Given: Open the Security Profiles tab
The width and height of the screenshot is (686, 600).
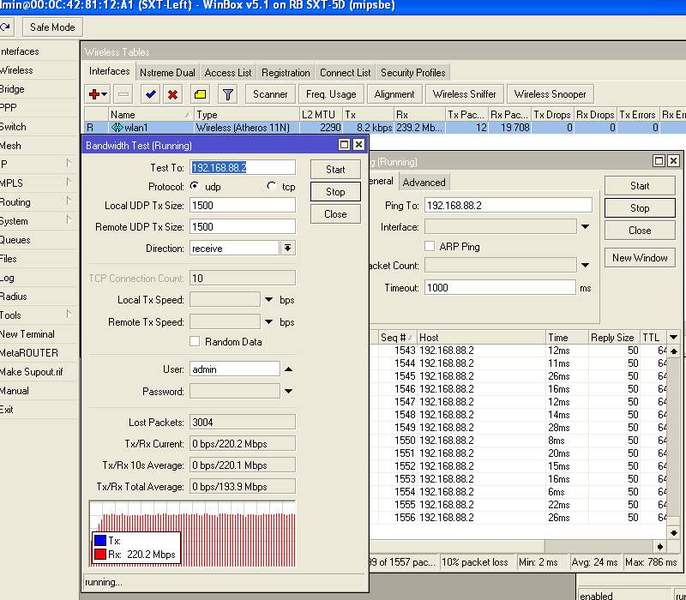Looking at the screenshot, I should (x=413, y=73).
